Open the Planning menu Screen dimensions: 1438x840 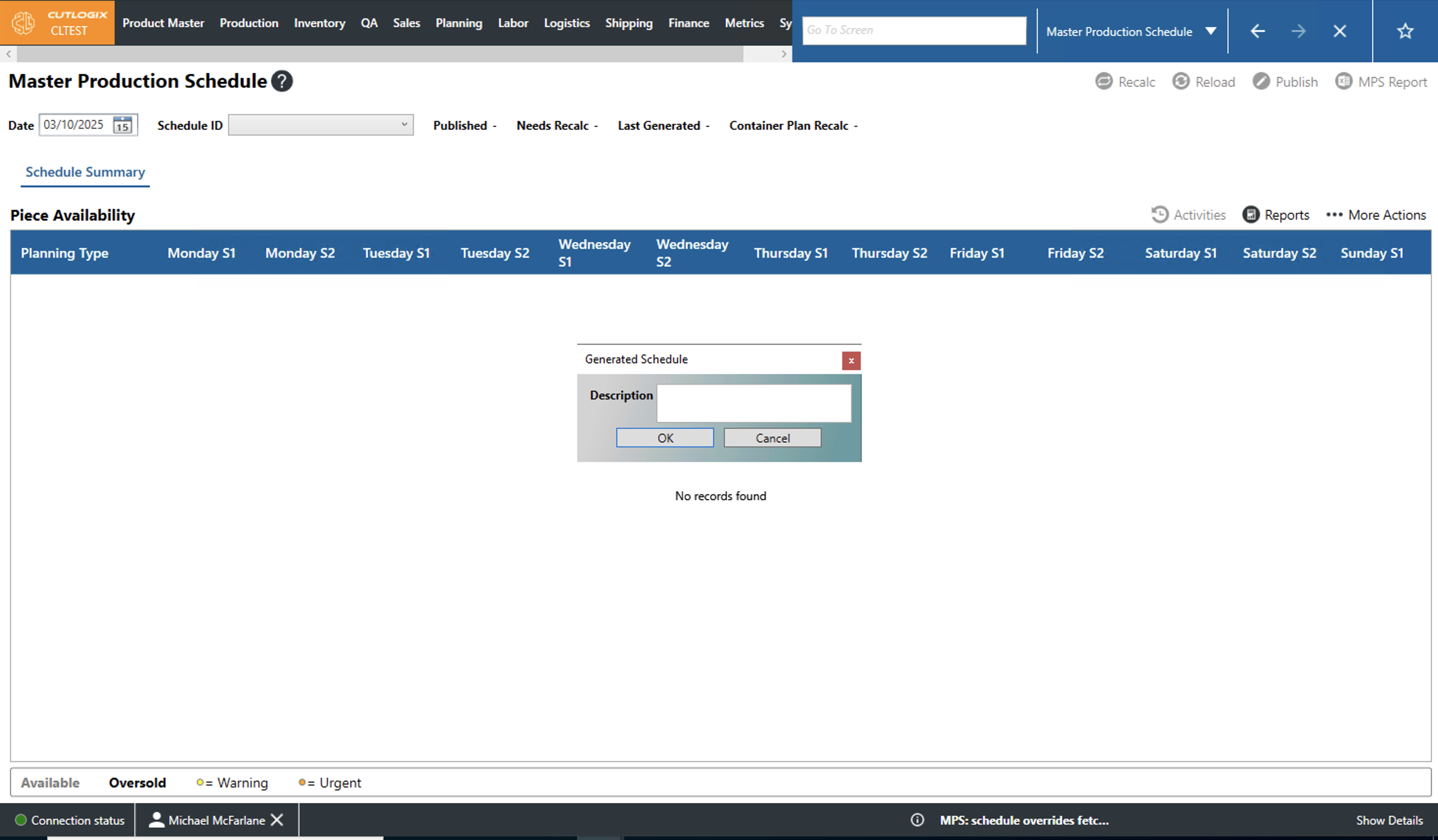click(x=459, y=23)
